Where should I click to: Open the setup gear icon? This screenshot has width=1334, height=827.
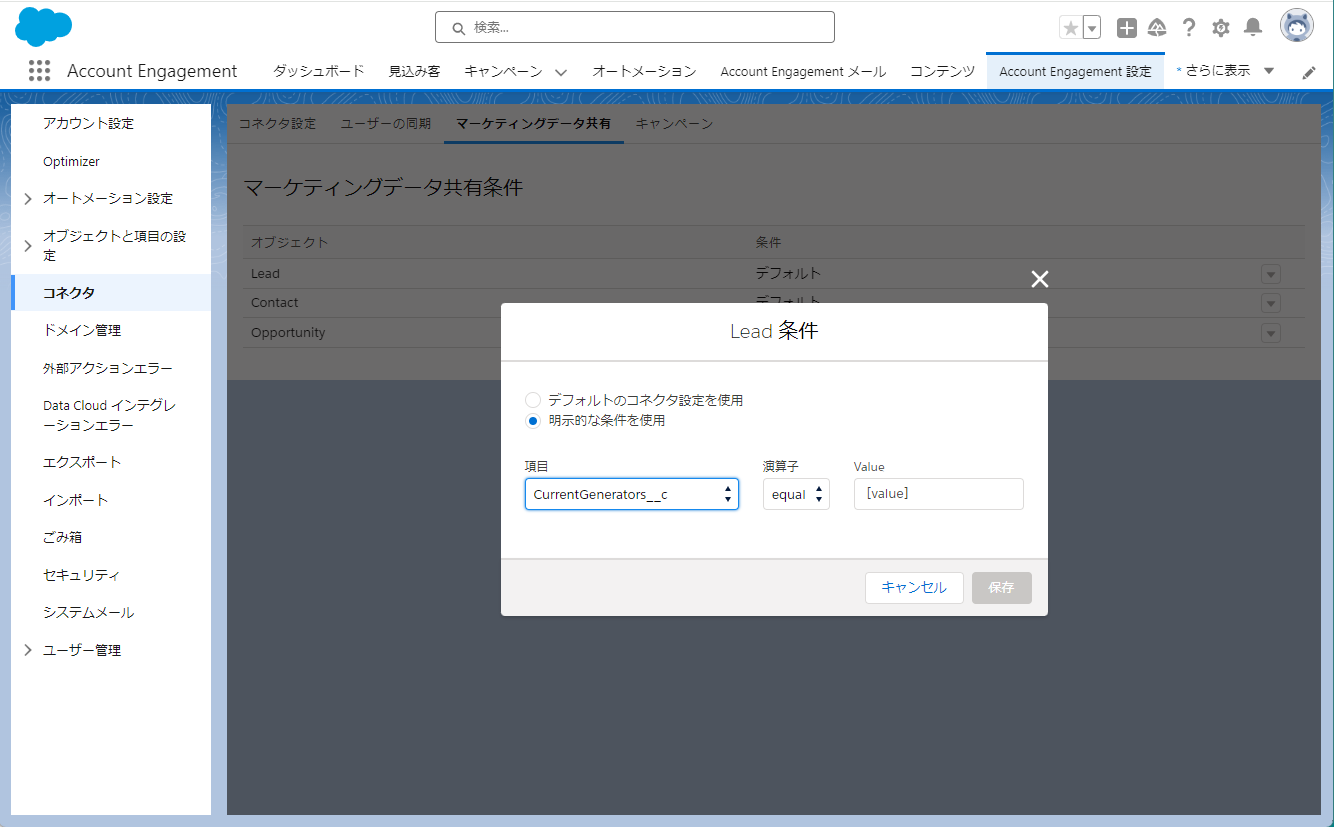(x=1221, y=28)
